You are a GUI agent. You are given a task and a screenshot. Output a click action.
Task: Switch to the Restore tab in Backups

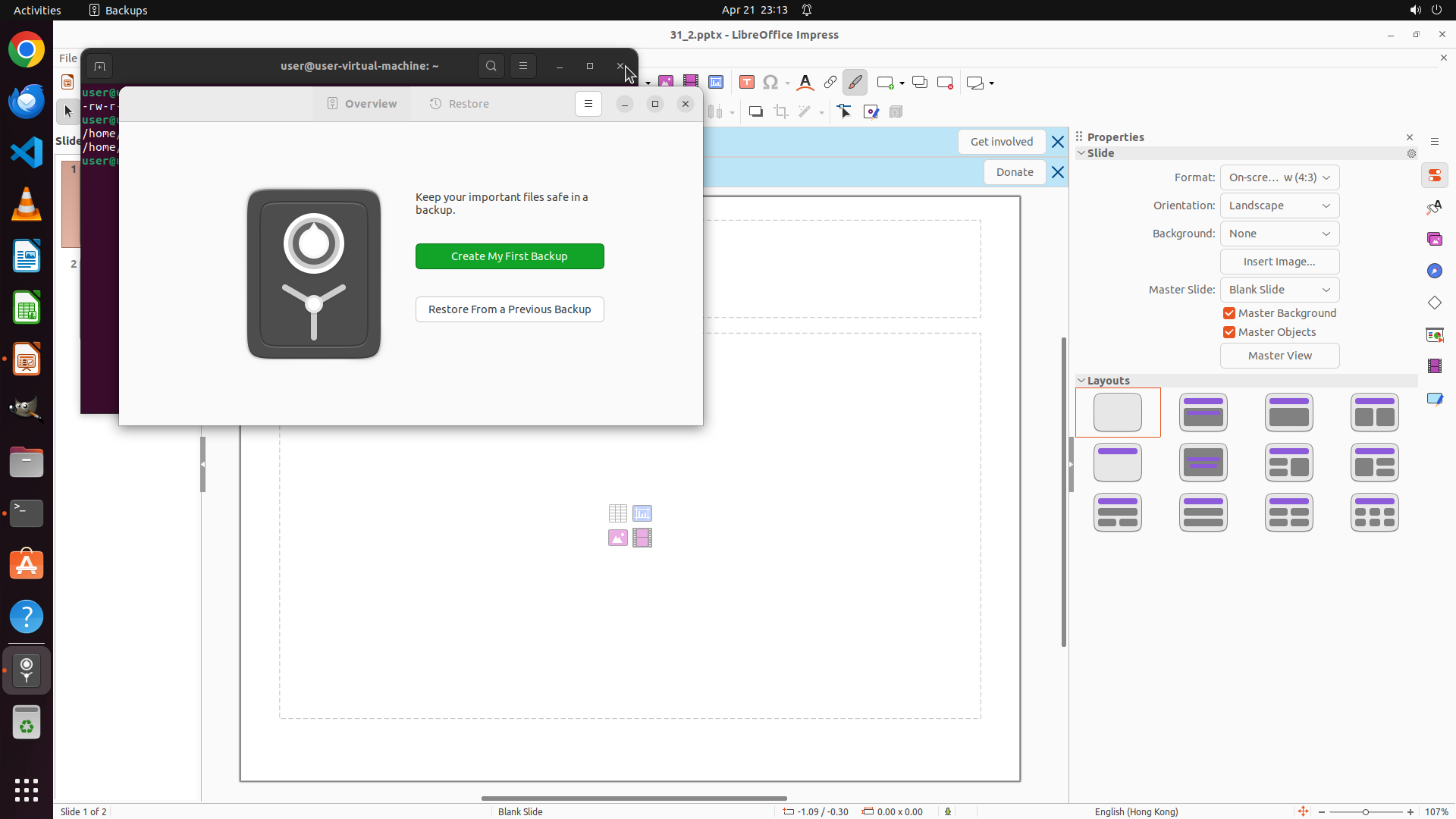(x=460, y=104)
